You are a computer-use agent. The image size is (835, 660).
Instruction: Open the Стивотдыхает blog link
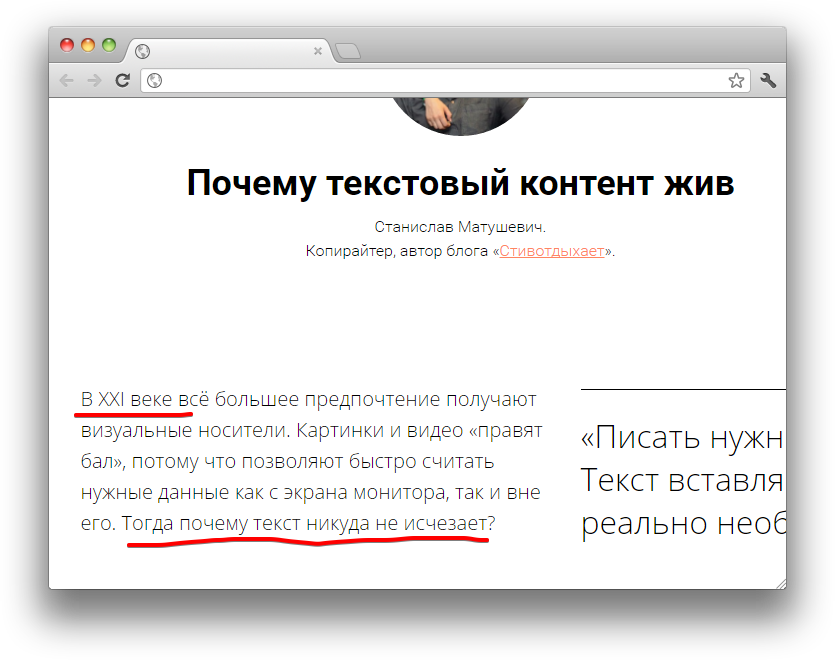pyautogui.click(x=552, y=251)
